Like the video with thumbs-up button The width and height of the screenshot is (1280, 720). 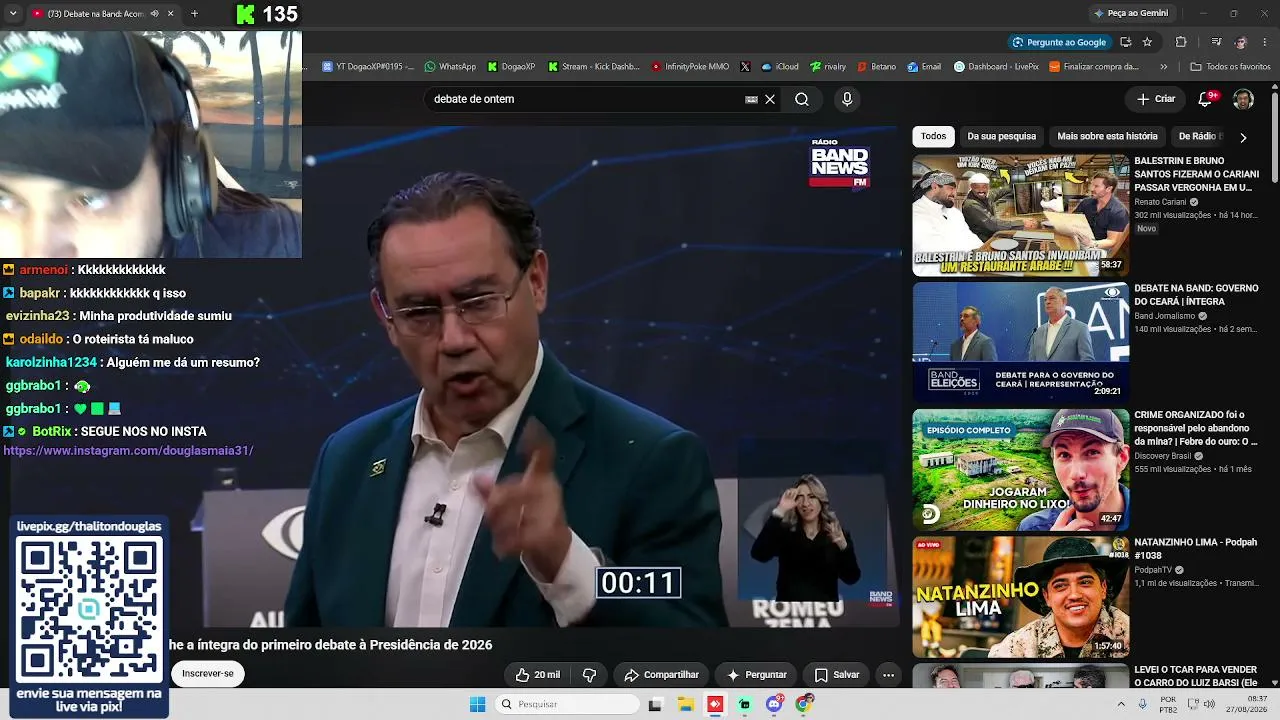538,675
